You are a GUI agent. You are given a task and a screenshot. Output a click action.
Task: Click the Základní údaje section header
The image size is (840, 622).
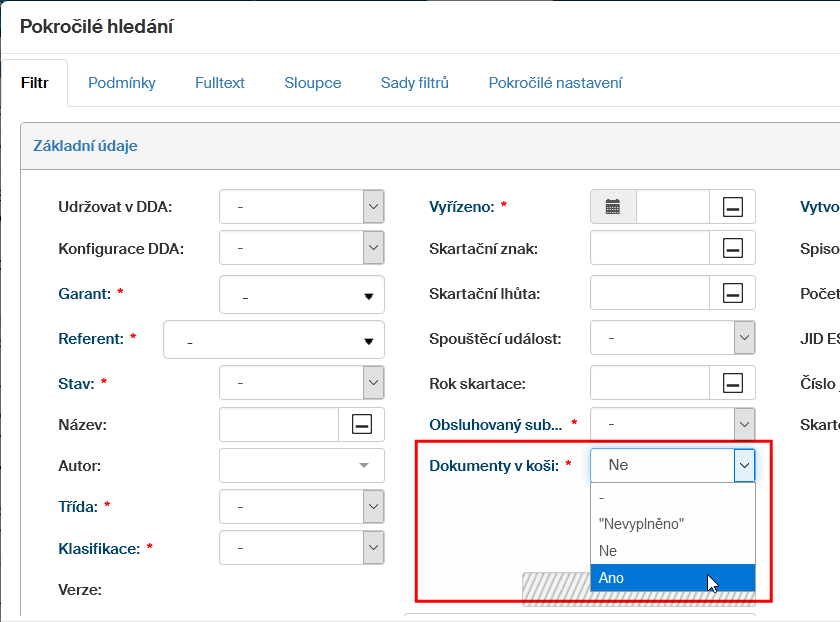point(86,146)
